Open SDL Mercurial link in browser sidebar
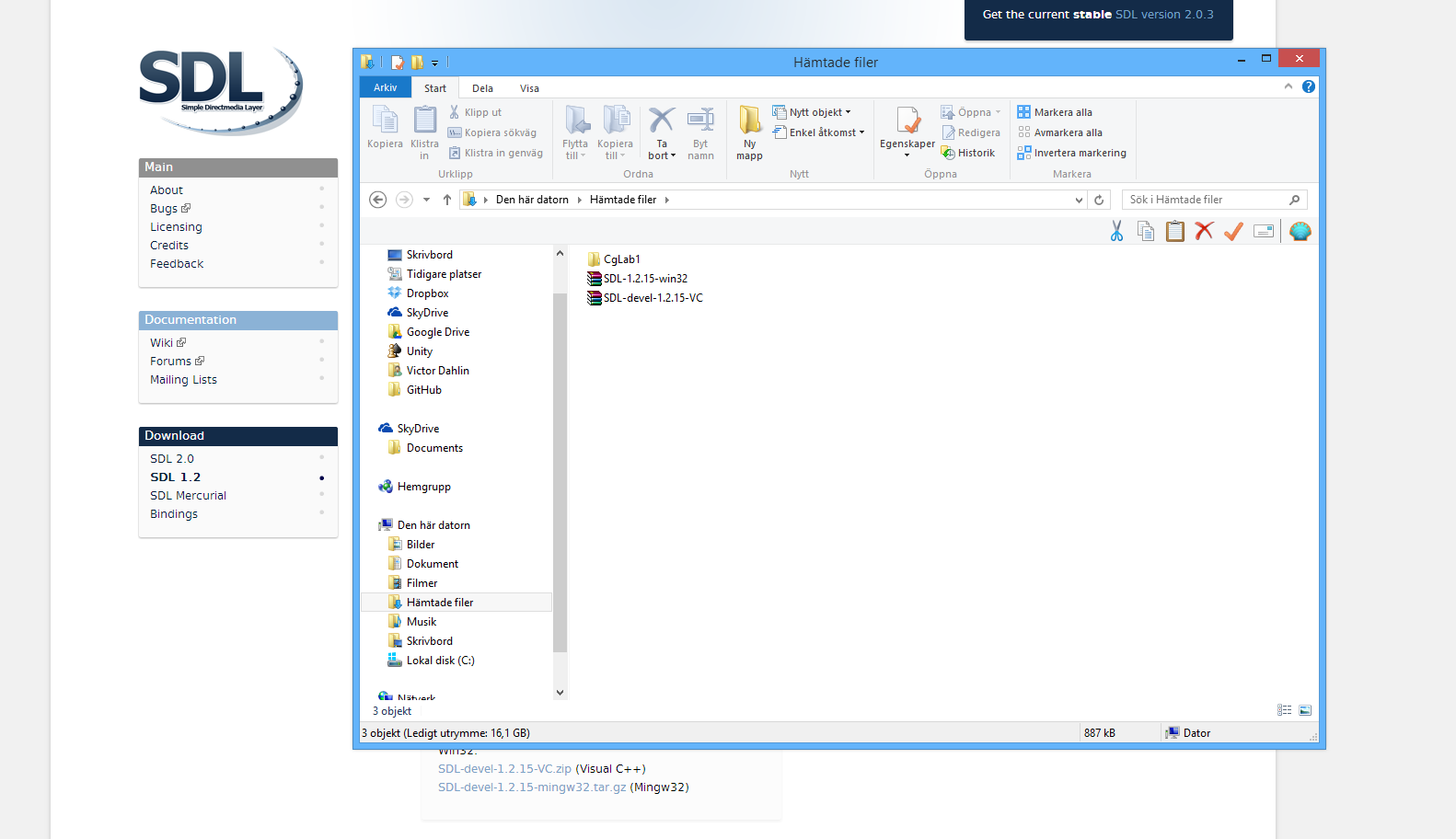1456x839 pixels. tap(188, 496)
